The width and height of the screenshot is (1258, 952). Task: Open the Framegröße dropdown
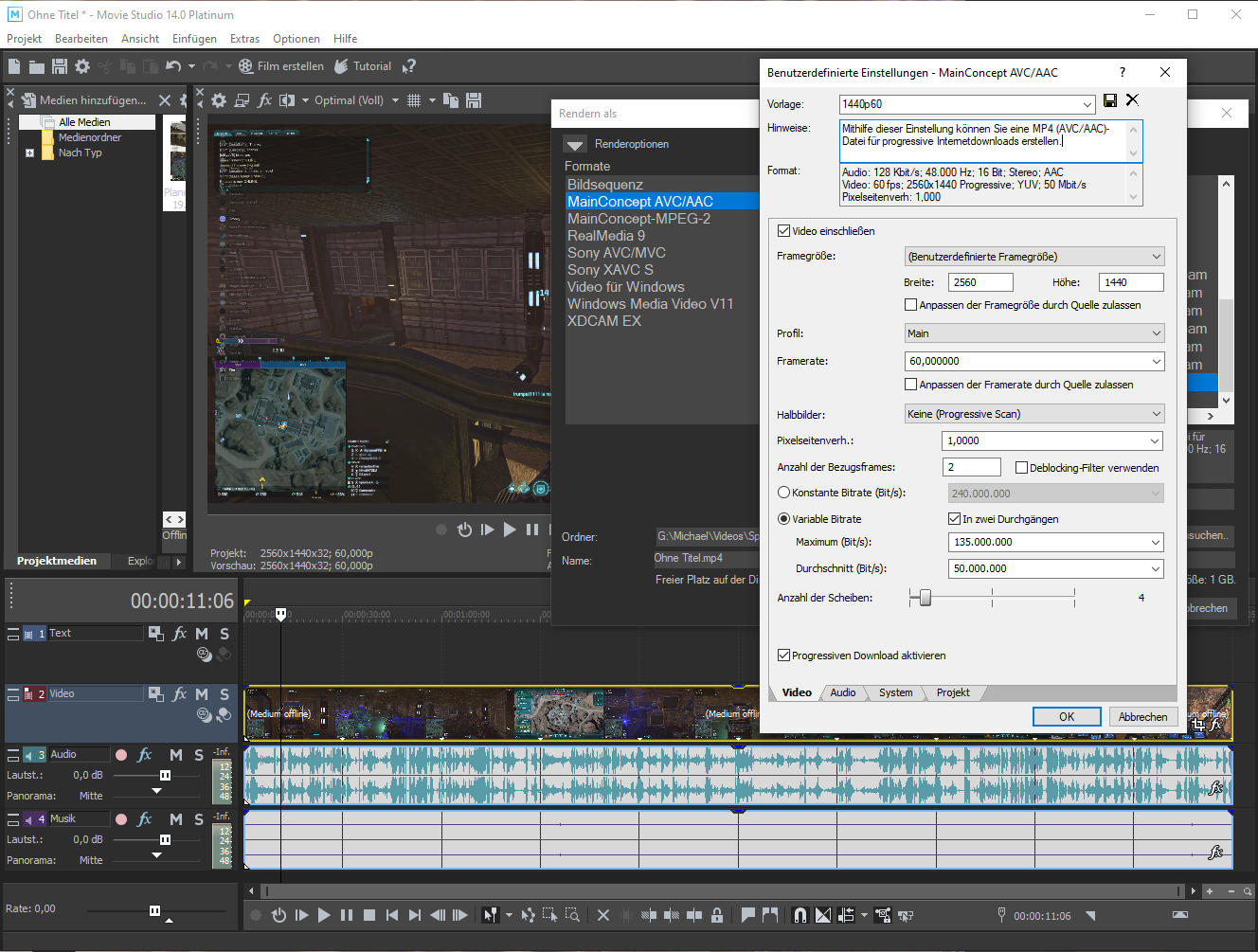(1156, 257)
